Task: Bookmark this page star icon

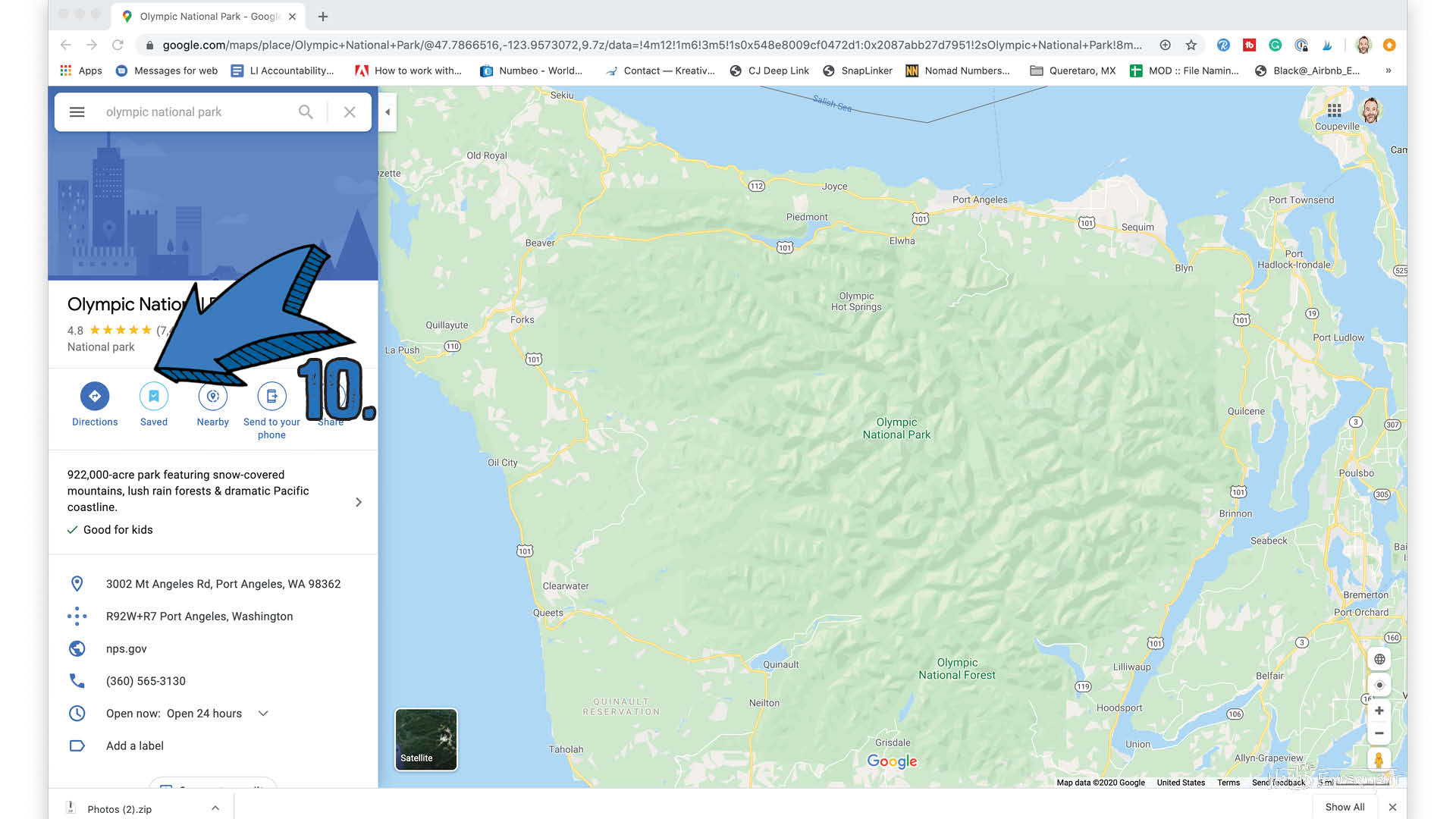Action: pos(1191,45)
